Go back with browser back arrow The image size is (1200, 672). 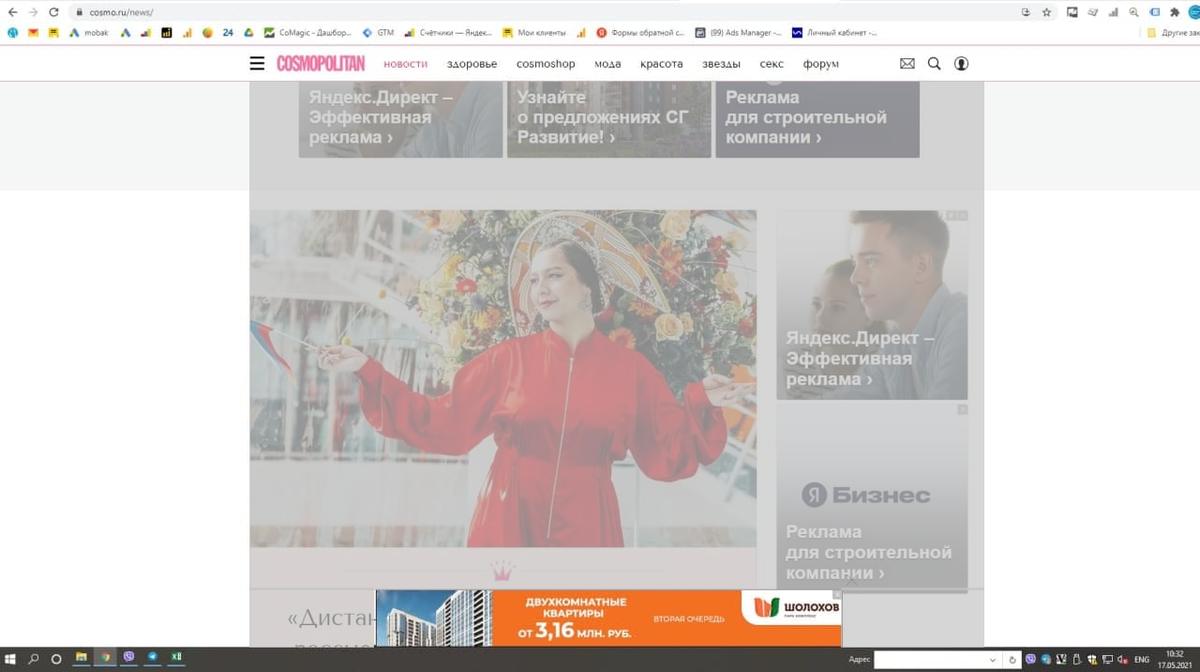[13, 12]
